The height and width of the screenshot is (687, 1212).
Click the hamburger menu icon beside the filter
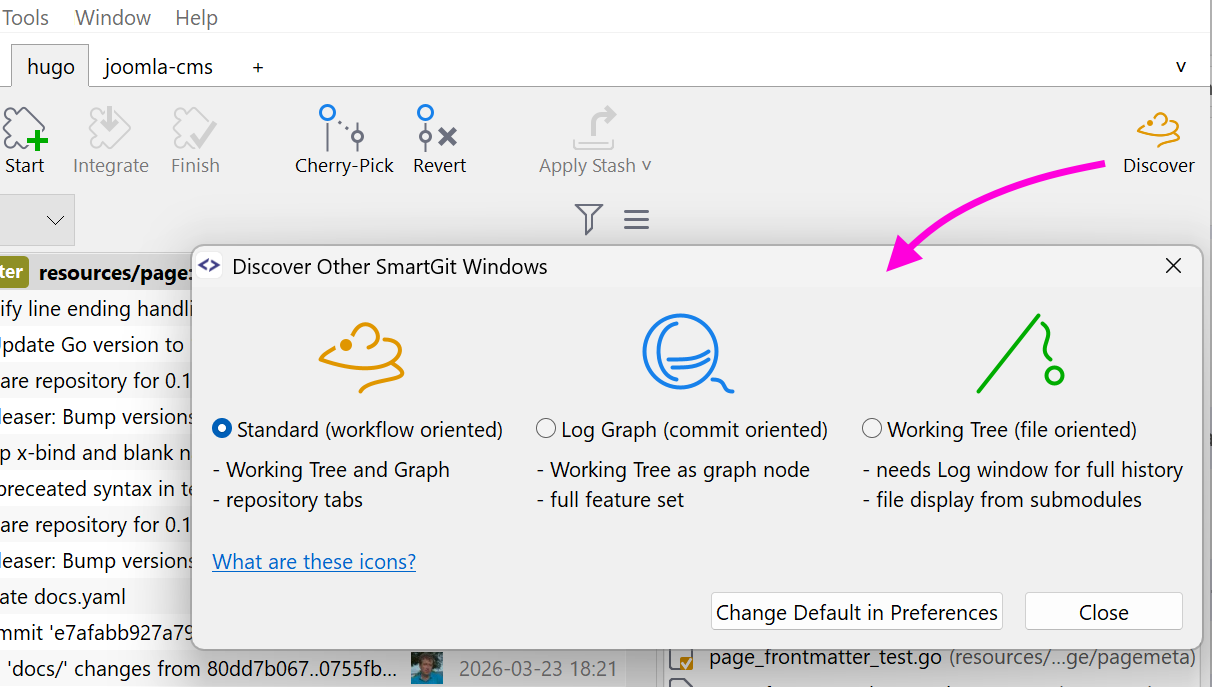click(x=636, y=219)
